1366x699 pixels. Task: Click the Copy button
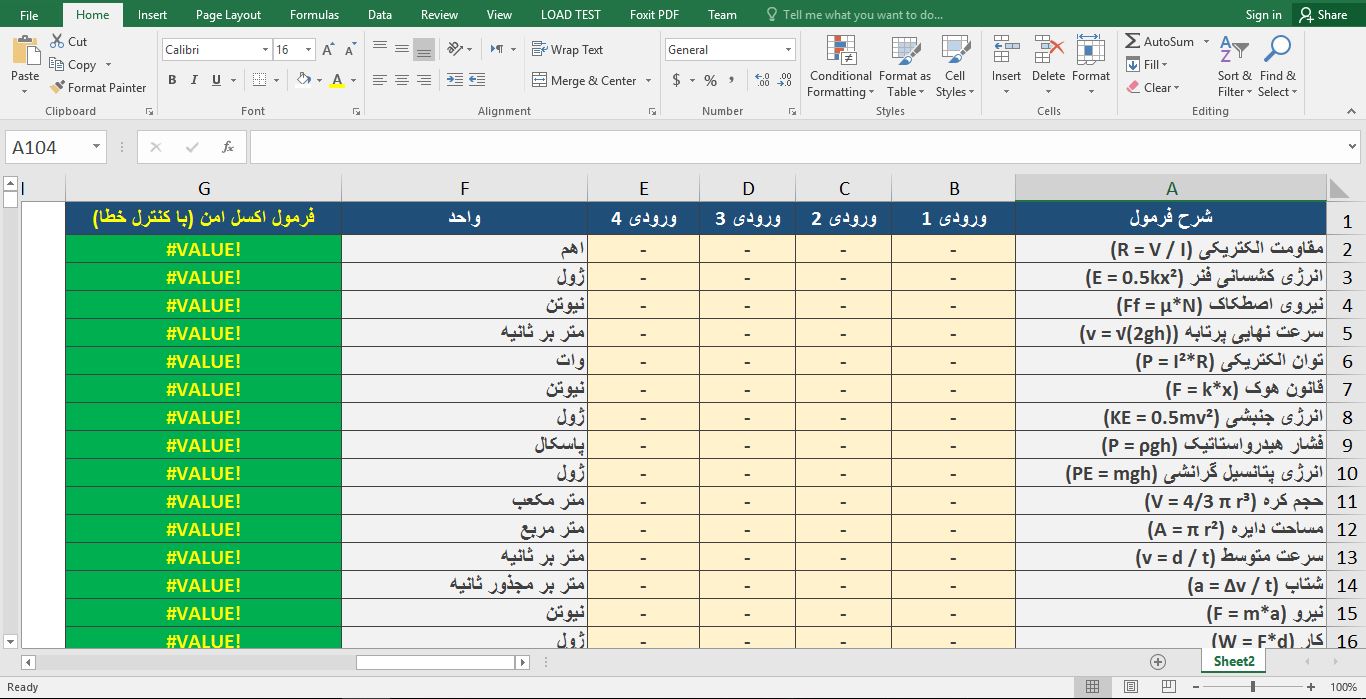(x=72, y=65)
